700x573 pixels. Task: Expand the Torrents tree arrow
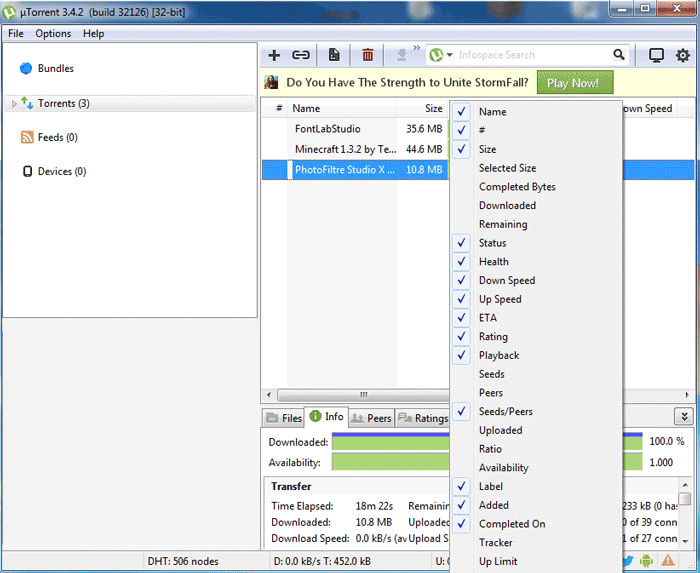(14, 104)
